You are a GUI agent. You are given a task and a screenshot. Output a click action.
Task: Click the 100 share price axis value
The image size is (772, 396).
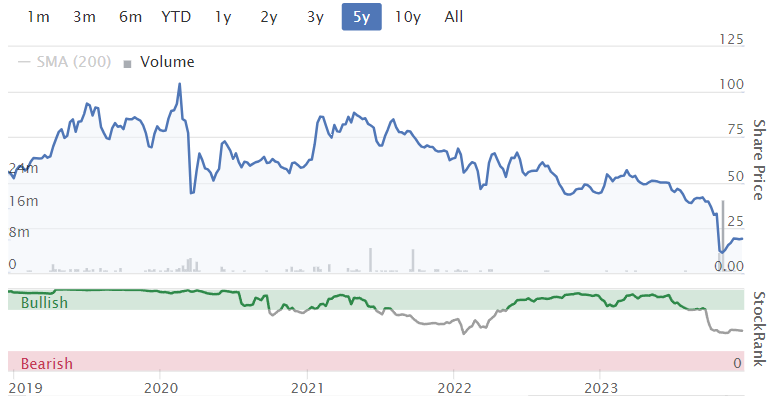[x=731, y=84]
